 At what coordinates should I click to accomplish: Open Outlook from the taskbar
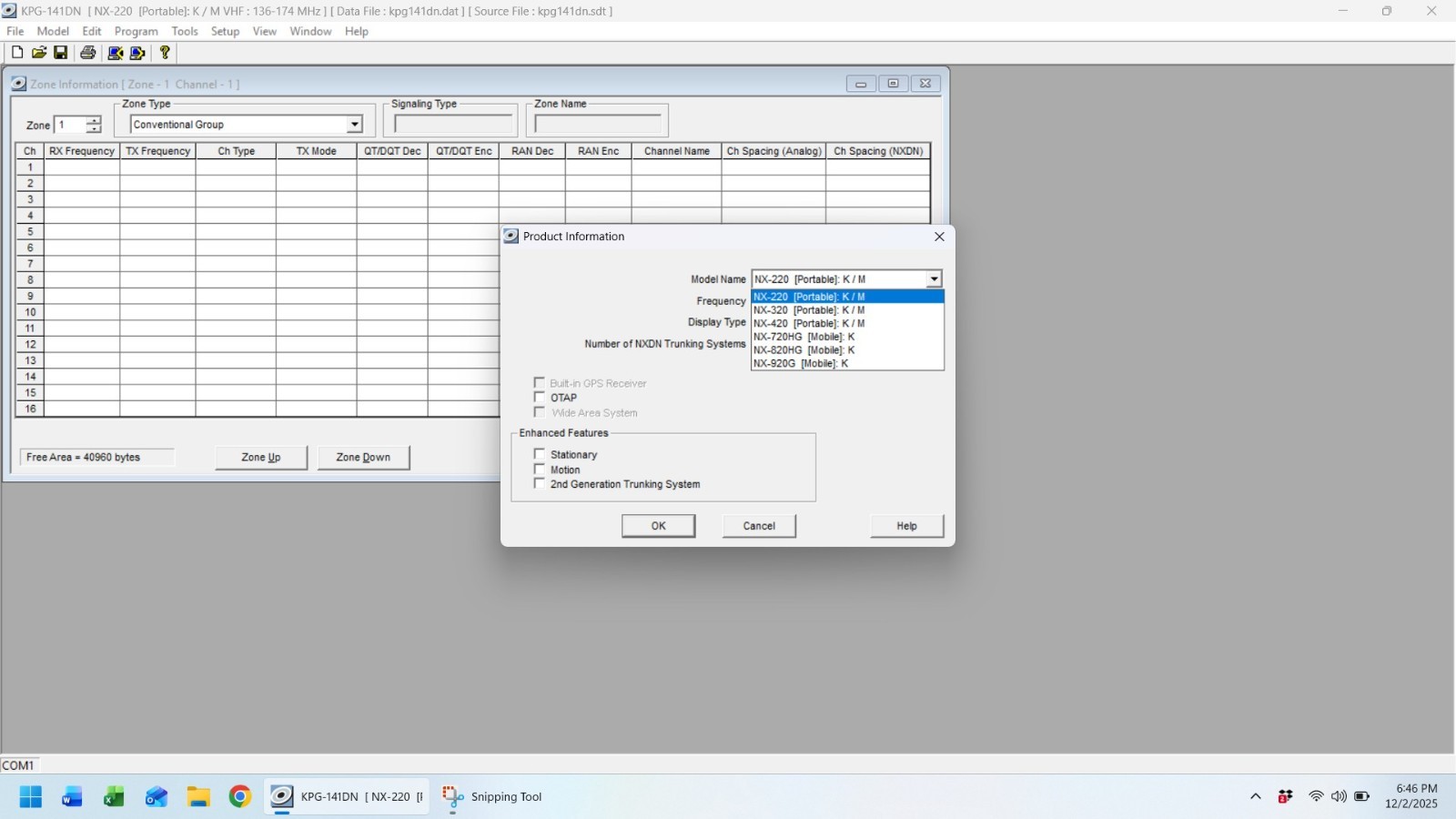(x=157, y=797)
